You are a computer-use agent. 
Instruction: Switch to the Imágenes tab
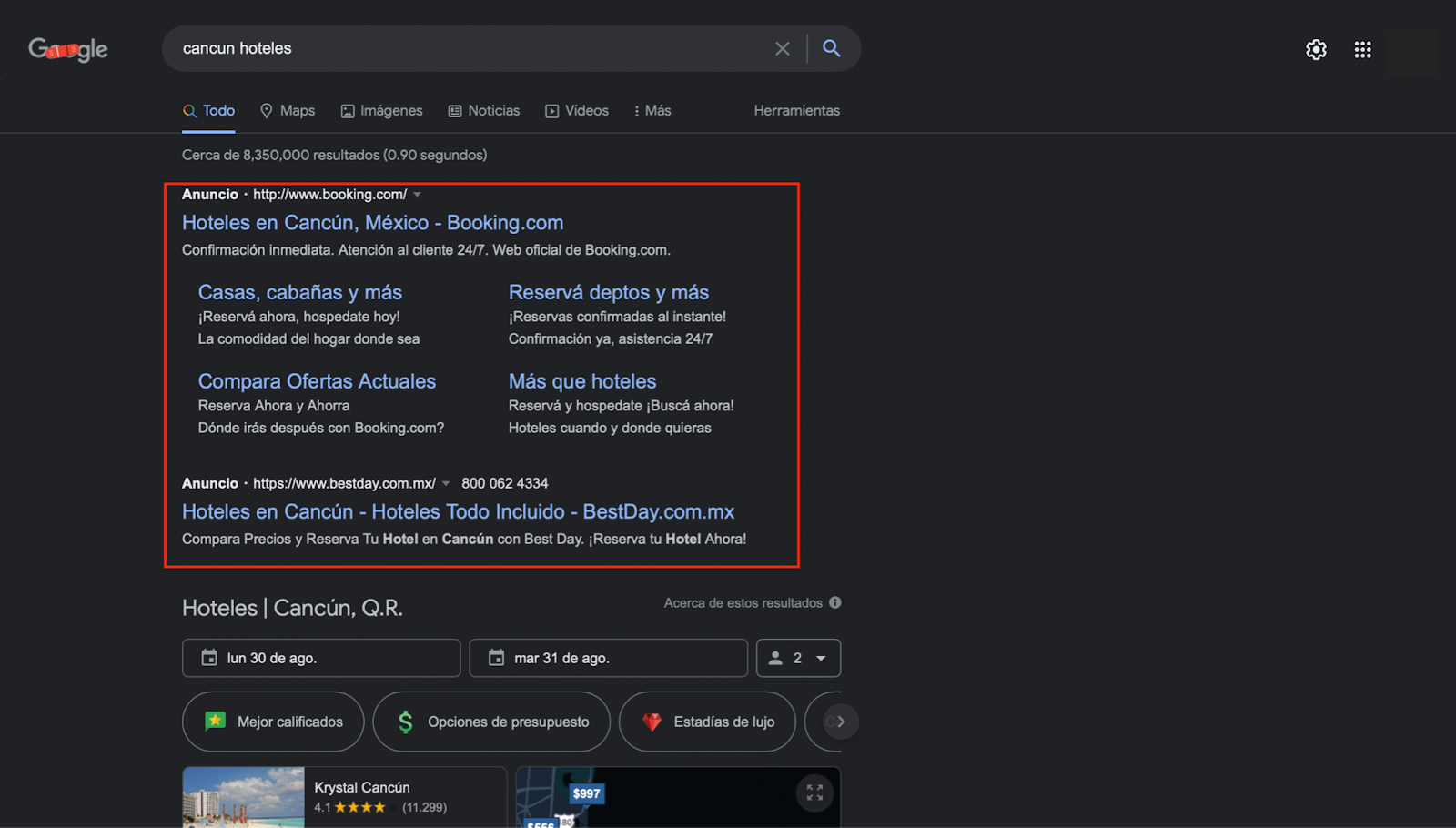(x=381, y=111)
